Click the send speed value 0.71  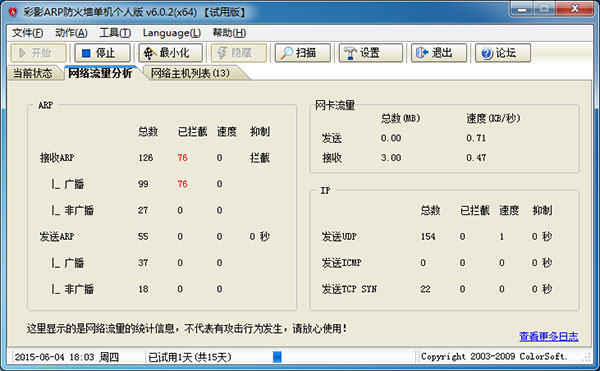476,138
